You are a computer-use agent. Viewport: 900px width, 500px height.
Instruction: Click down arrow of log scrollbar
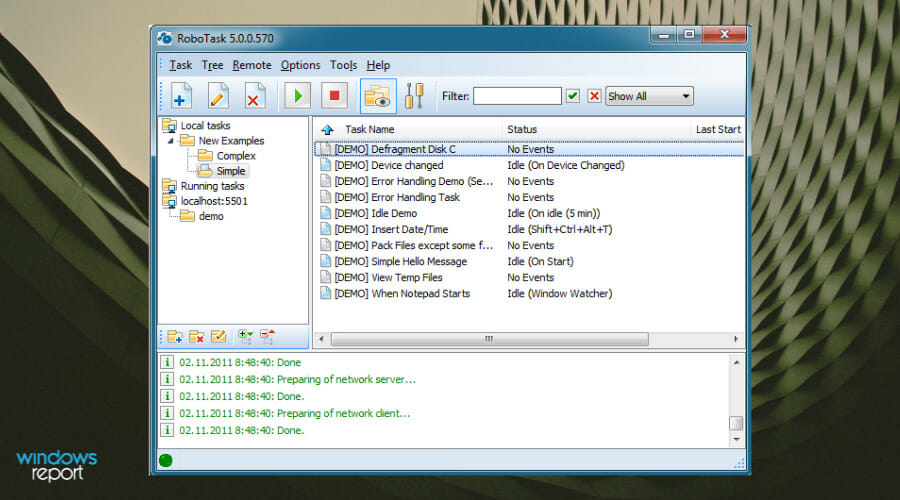pyautogui.click(x=736, y=440)
